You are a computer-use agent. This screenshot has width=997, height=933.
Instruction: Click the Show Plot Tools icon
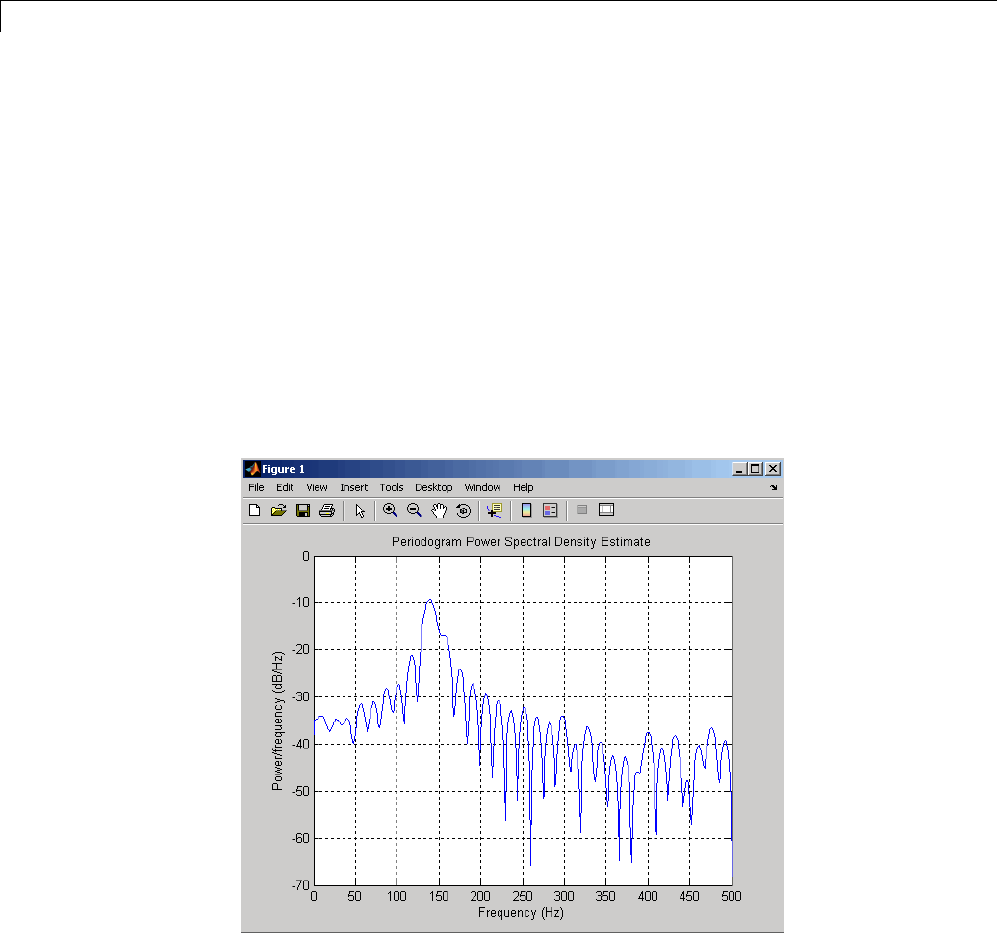pos(607,510)
